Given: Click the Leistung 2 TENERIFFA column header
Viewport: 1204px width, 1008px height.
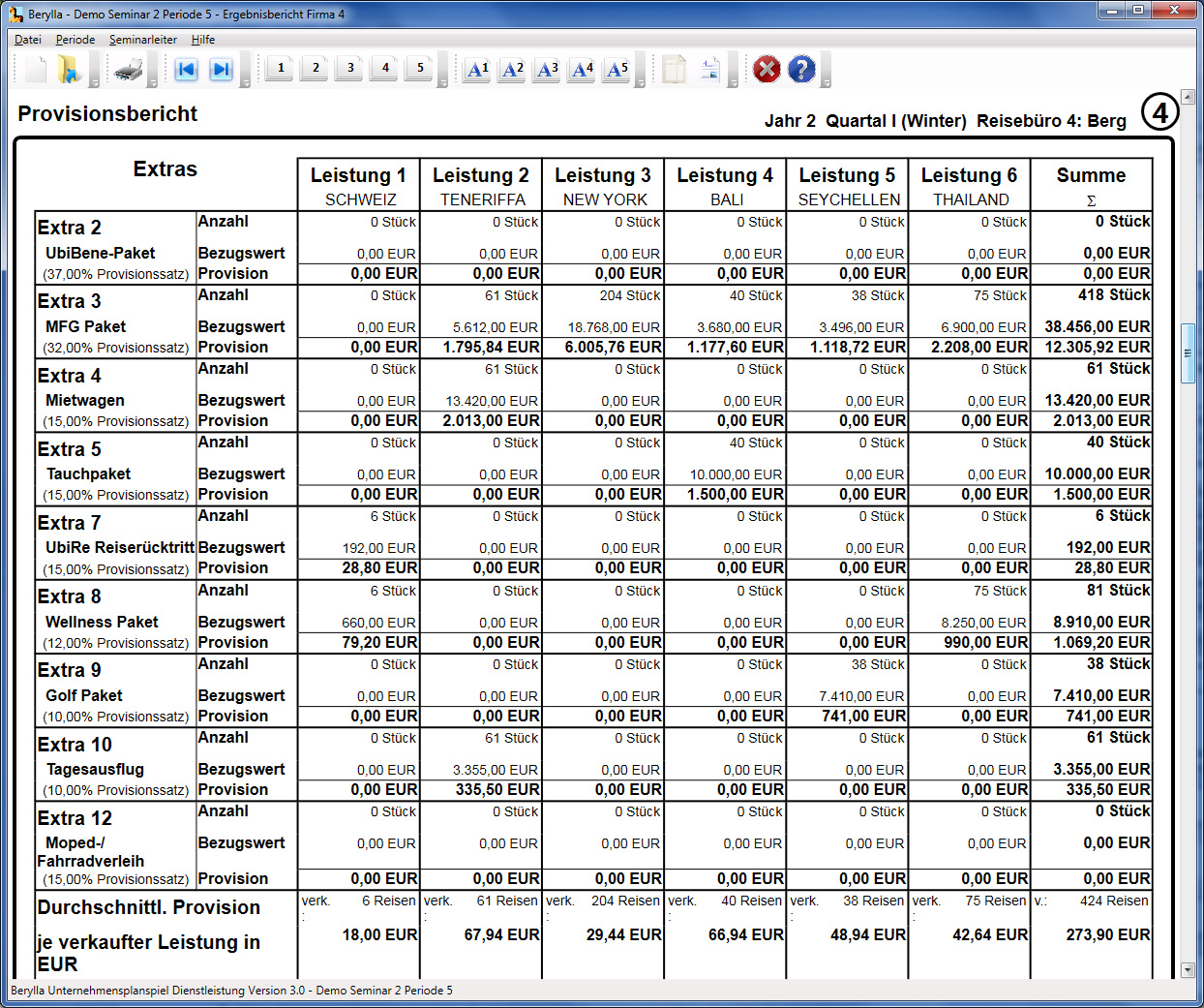Looking at the screenshot, I should 481,185.
